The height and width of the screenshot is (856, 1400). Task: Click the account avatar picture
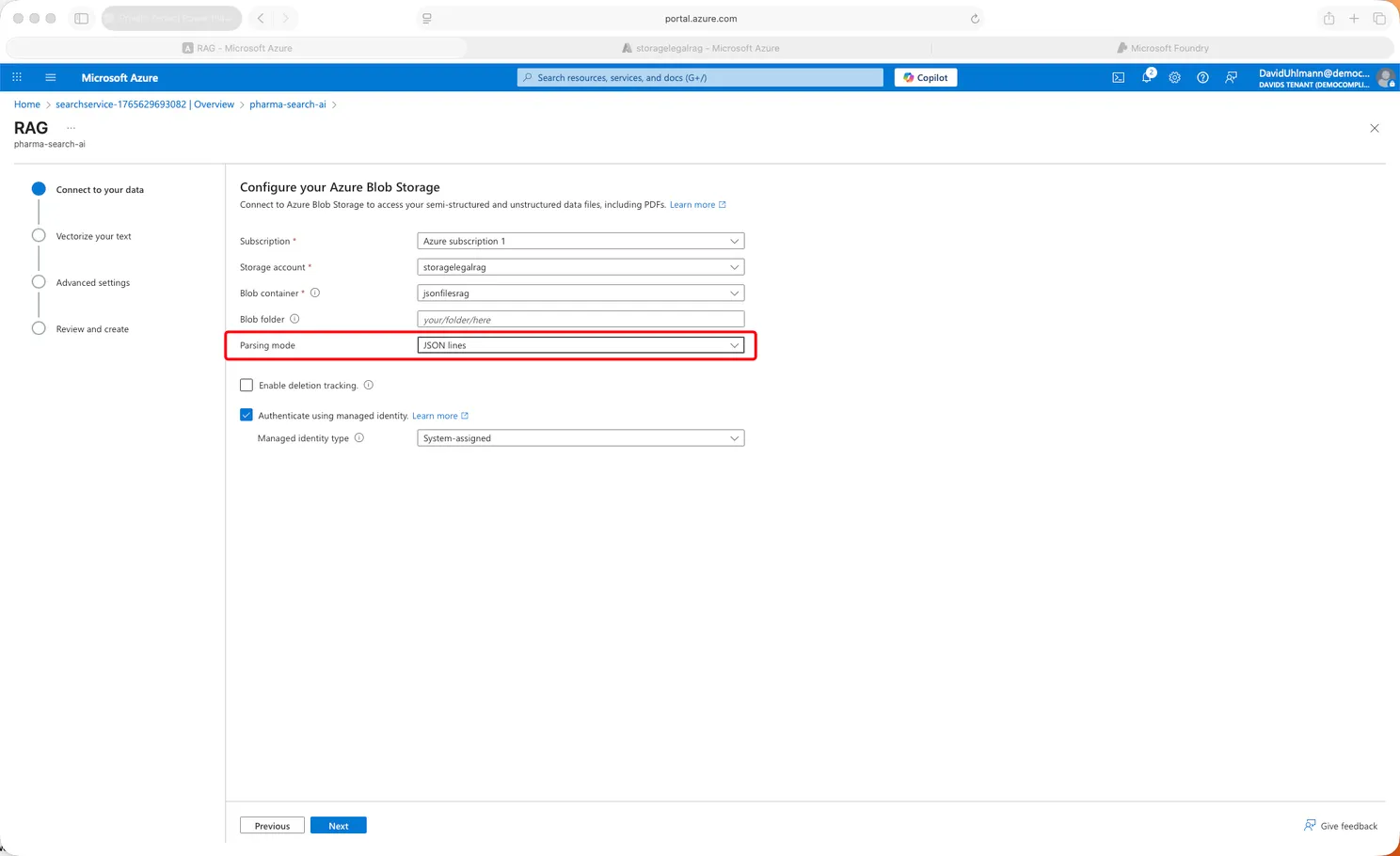(x=1385, y=78)
